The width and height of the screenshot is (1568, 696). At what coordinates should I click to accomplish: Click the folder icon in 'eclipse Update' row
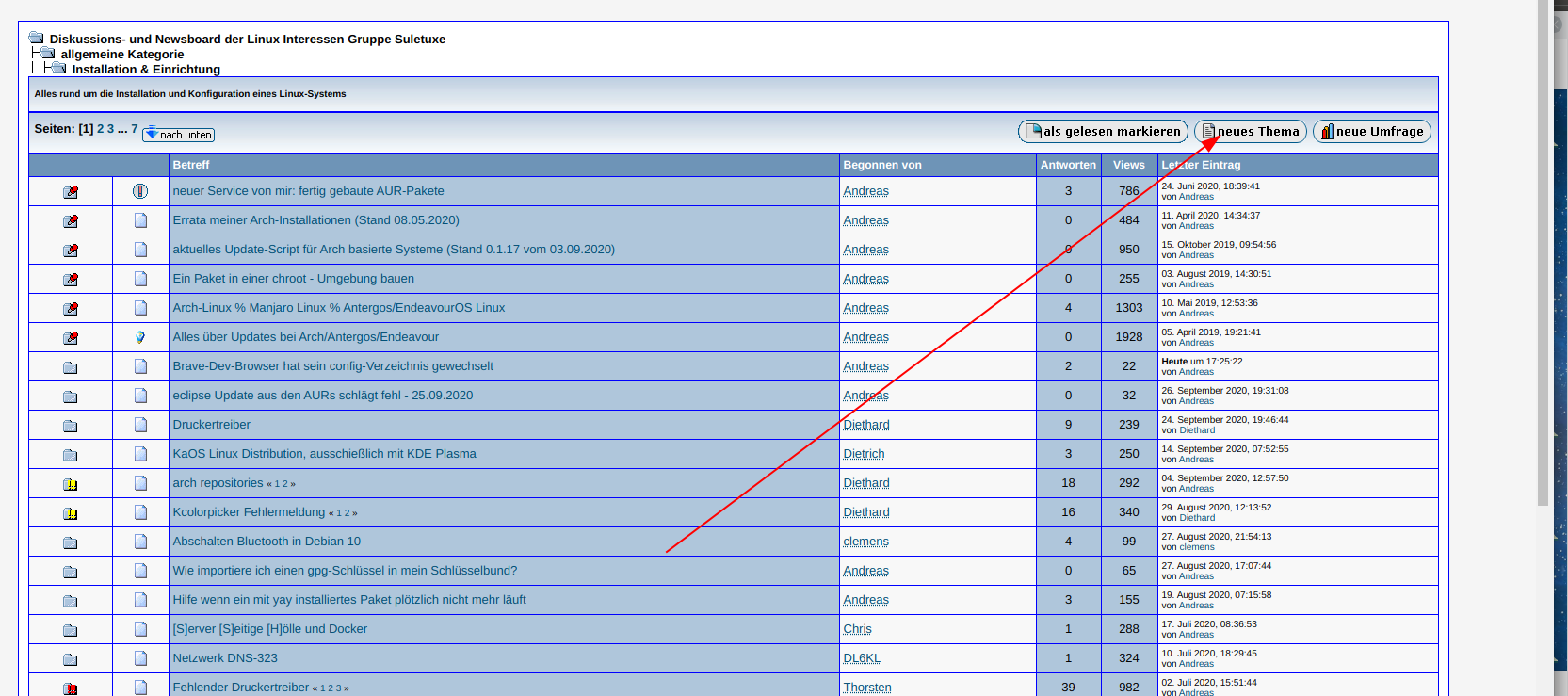[71, 397]
